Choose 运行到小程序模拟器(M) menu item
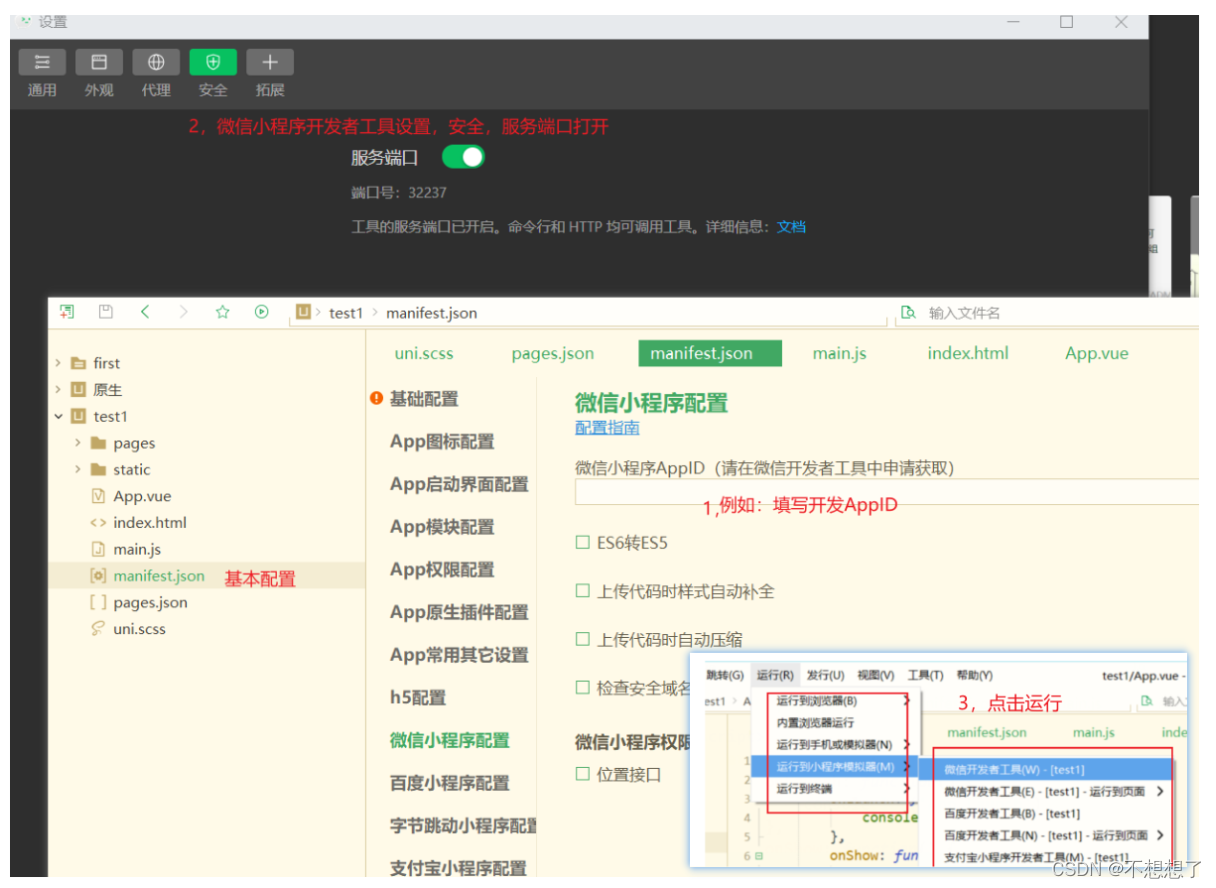Viewport: 1216px width, 888px height. tap(835, 767)
